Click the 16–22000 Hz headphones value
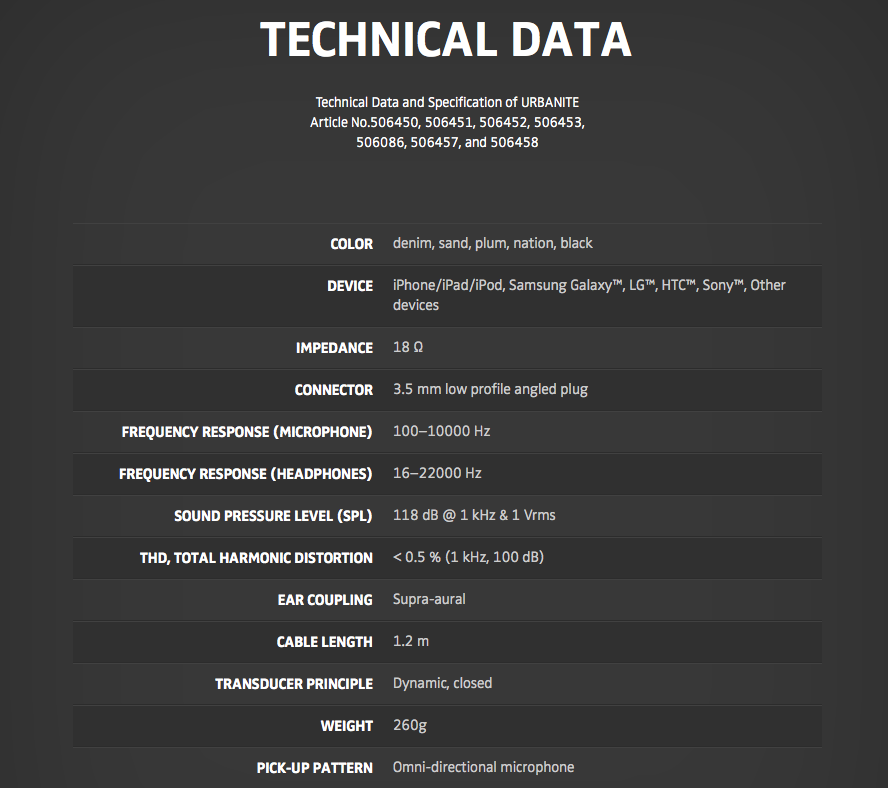The width and height of the screenshot is (888, 788). point(437,473)
